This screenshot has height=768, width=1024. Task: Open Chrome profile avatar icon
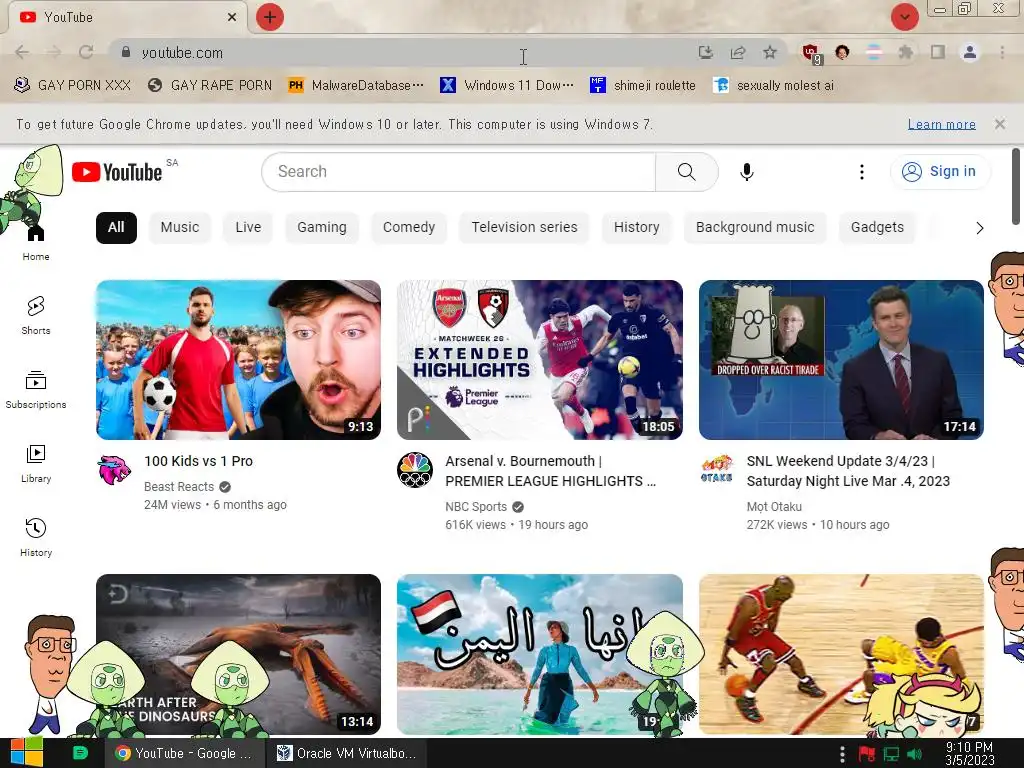tap(970, 52)
